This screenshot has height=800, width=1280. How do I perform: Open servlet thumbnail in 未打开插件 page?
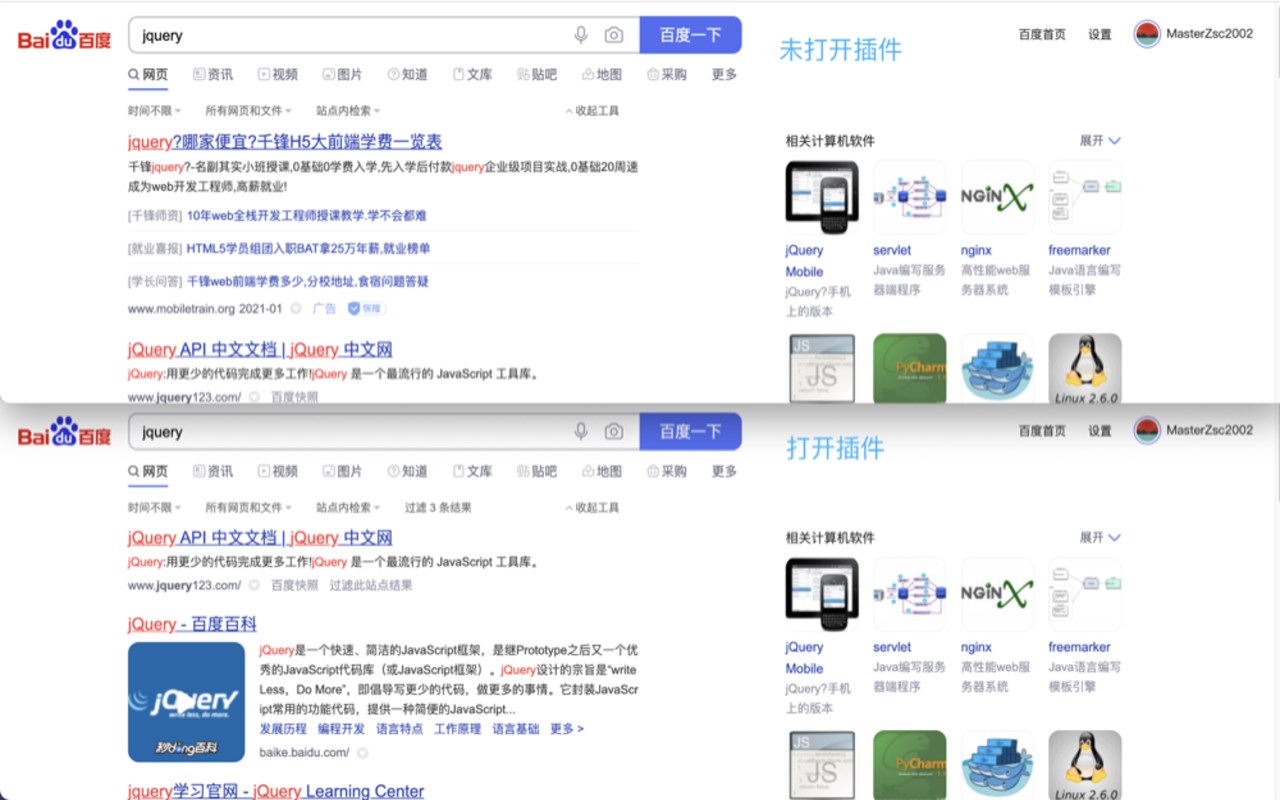click(910, 197)
